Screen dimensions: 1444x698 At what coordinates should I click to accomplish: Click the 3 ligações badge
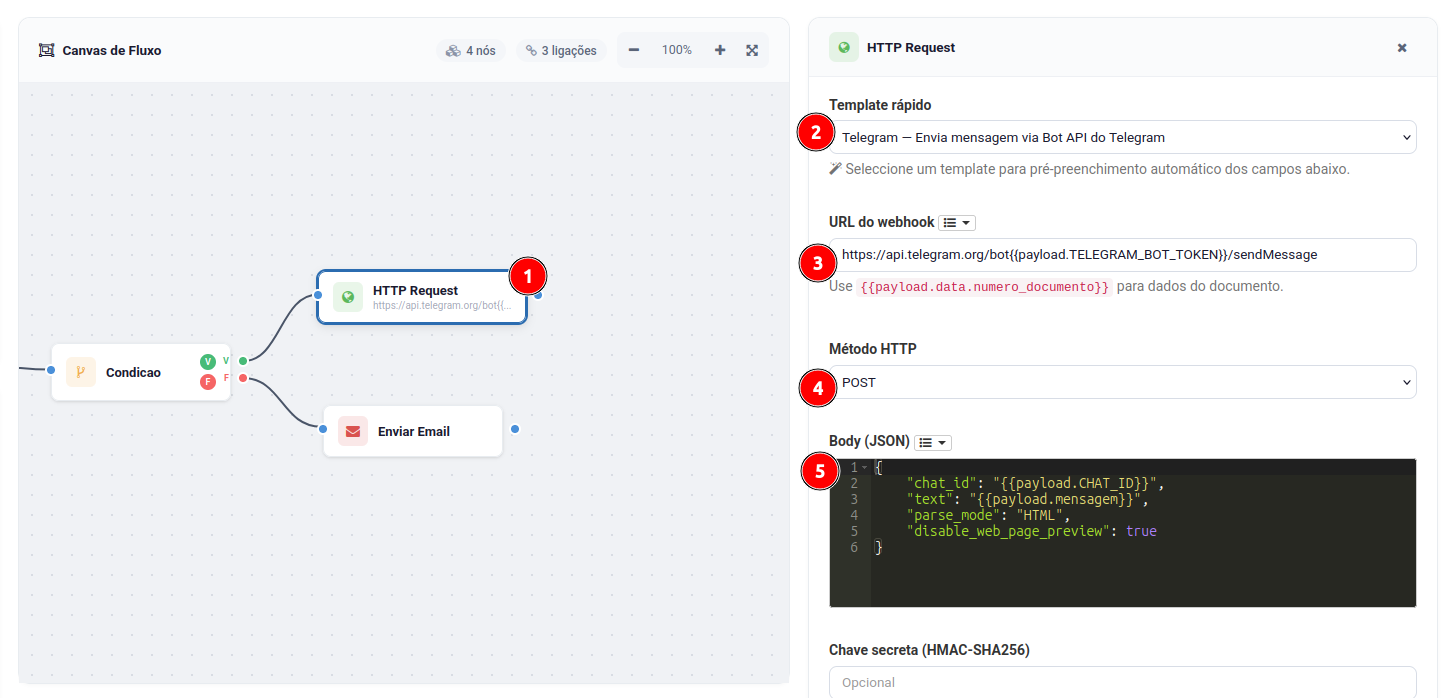561,50
